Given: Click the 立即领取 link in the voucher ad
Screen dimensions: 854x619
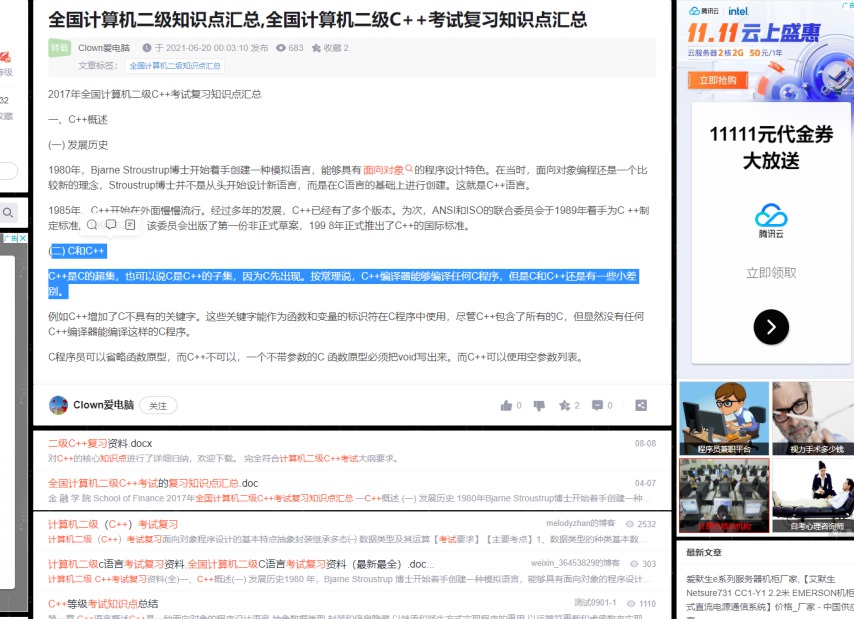Looking at the screenshot, I should click(771, 273).
